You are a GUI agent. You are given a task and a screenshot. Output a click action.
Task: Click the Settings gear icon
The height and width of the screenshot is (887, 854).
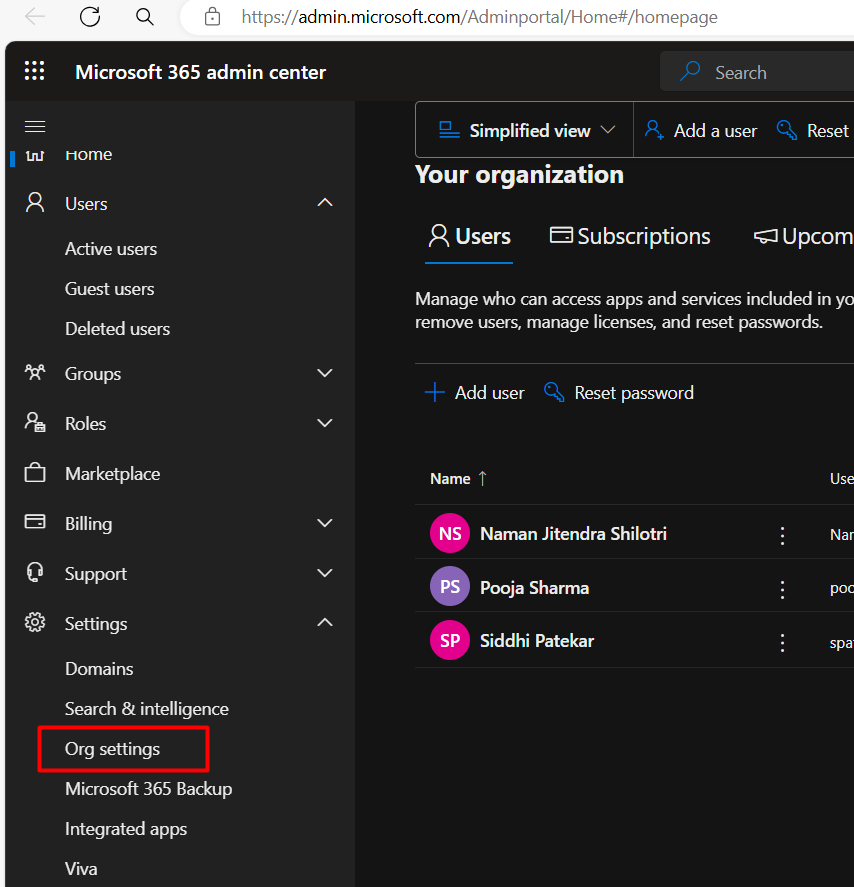[x=35, y=622]
